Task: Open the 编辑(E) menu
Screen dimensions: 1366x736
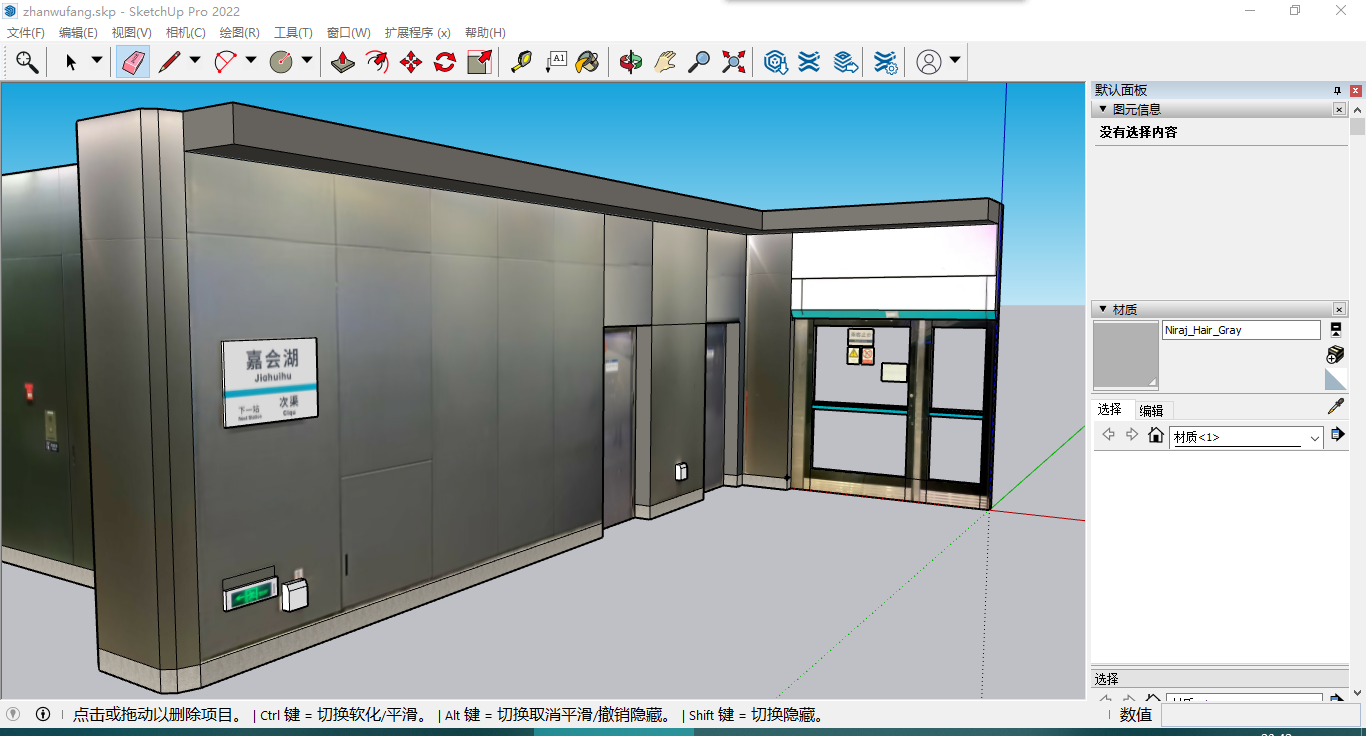Action: coord(78,32)
